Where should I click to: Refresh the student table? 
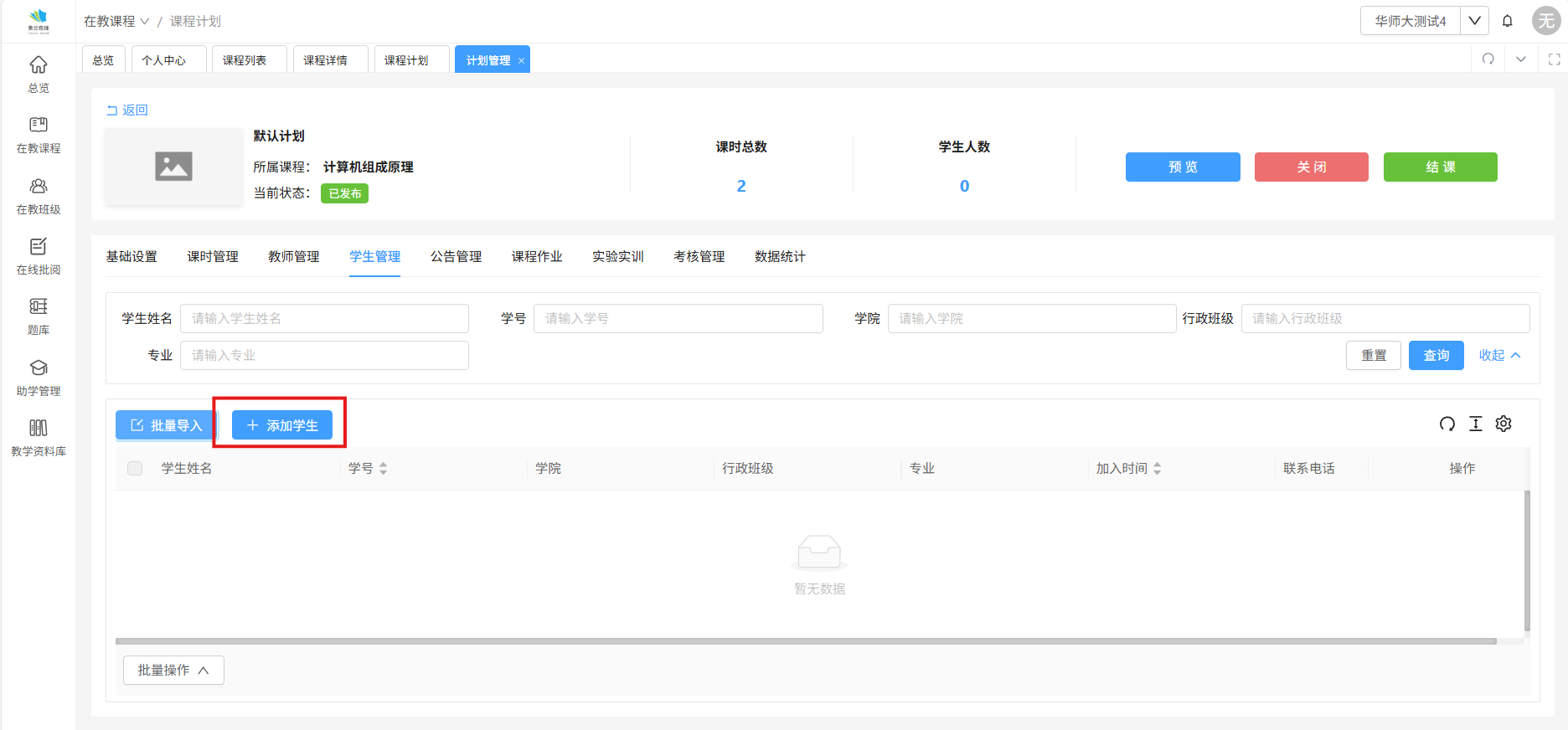click(1447, 424)
